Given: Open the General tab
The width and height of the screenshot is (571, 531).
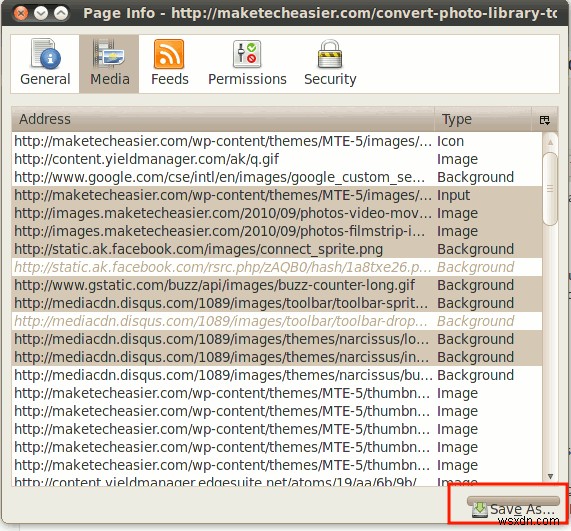Looking at the screenshot, I should pyautogui.click(x=45, y=64).
